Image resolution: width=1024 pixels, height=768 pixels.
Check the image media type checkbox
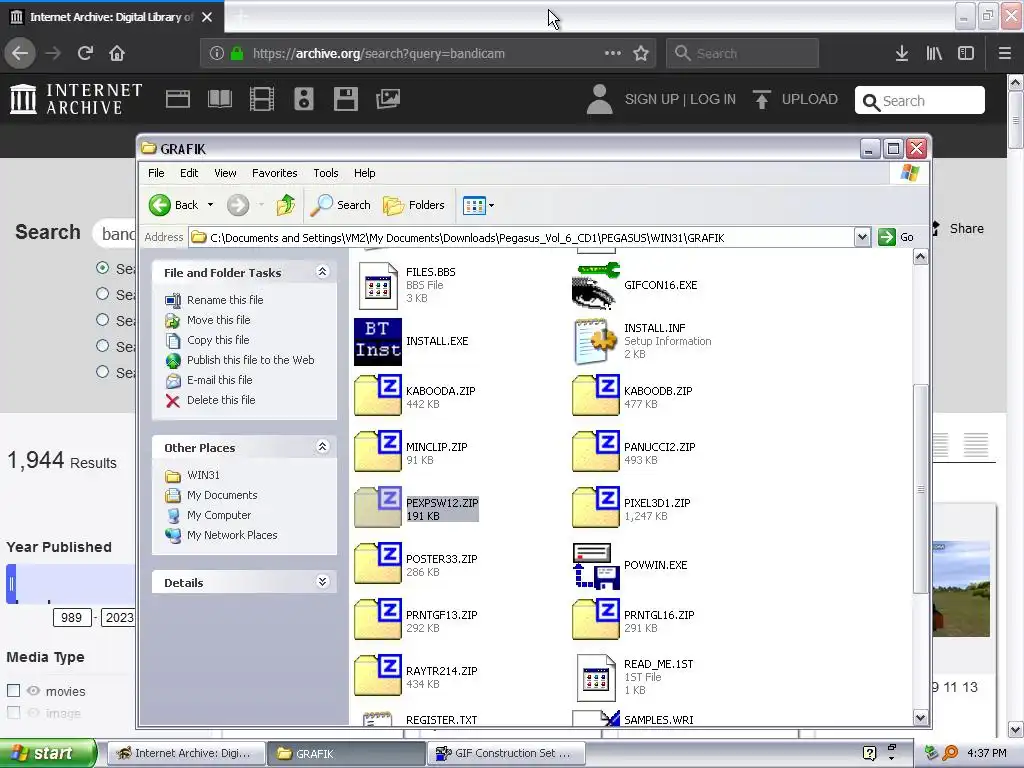tap(13, 712)
